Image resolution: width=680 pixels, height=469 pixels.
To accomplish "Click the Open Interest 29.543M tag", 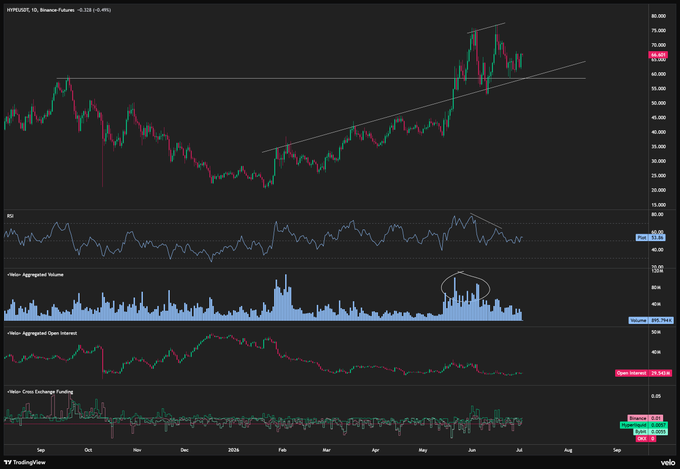I will tap(644, 373).
